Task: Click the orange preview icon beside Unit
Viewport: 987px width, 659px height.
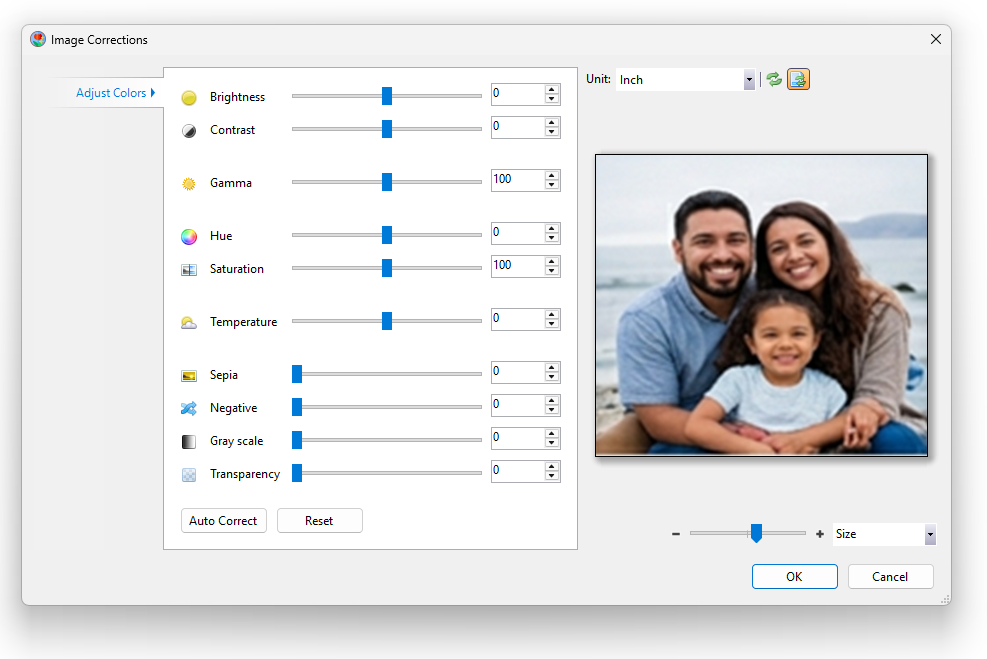Action: (x=798, y=80)
